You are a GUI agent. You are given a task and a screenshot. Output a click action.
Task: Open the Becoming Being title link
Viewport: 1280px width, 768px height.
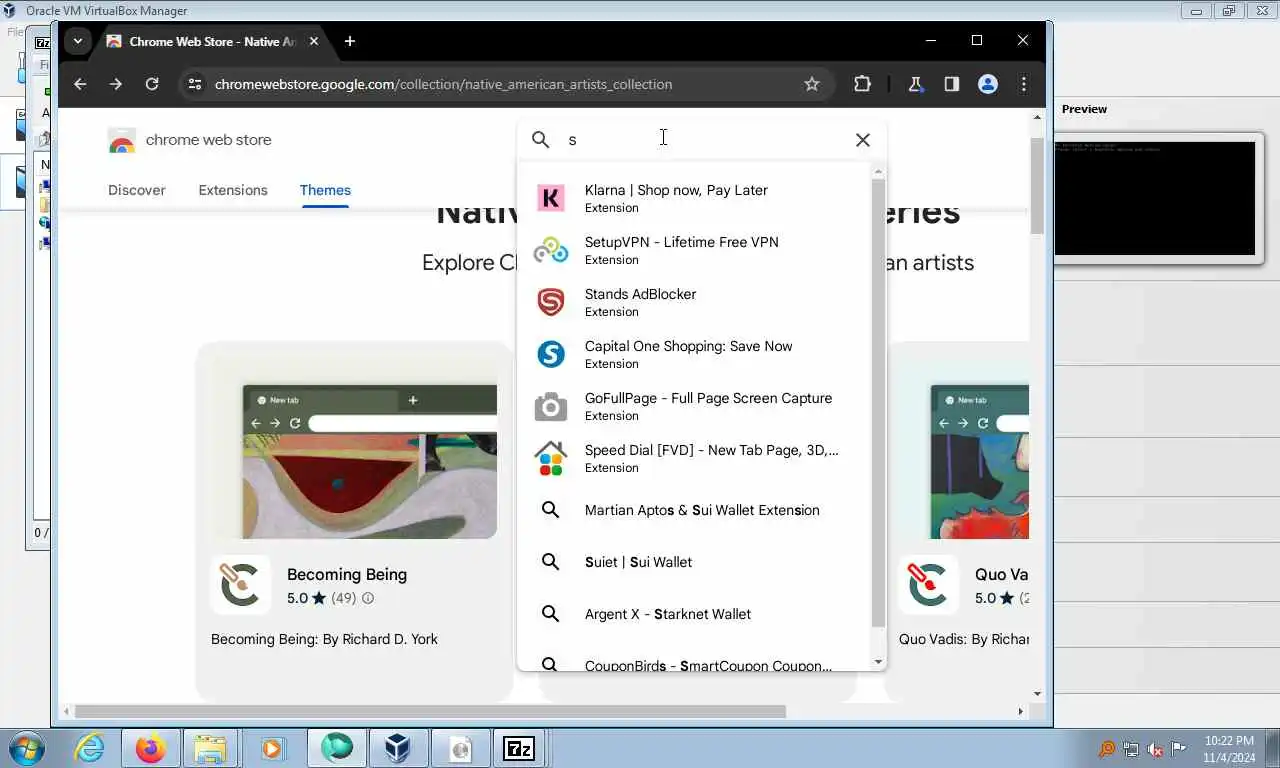click(x=347, y=574)
